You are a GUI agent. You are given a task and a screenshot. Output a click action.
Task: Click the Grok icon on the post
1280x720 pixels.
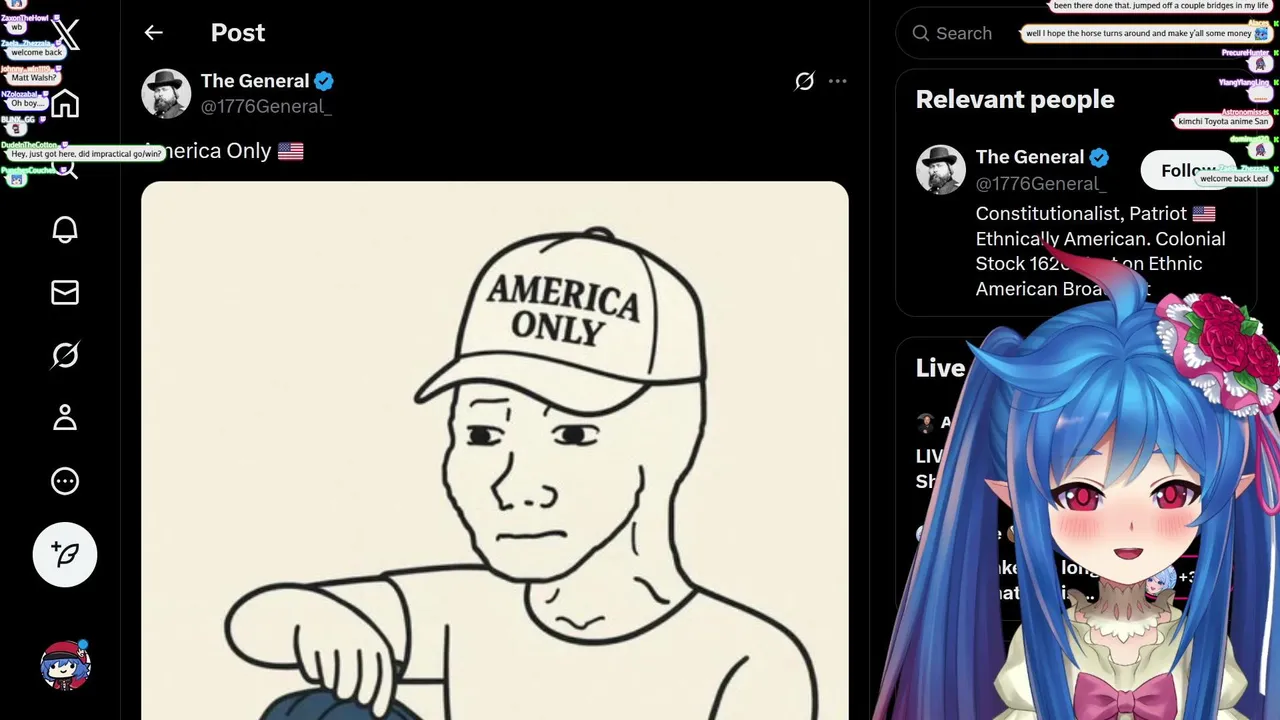click(804, 81)
